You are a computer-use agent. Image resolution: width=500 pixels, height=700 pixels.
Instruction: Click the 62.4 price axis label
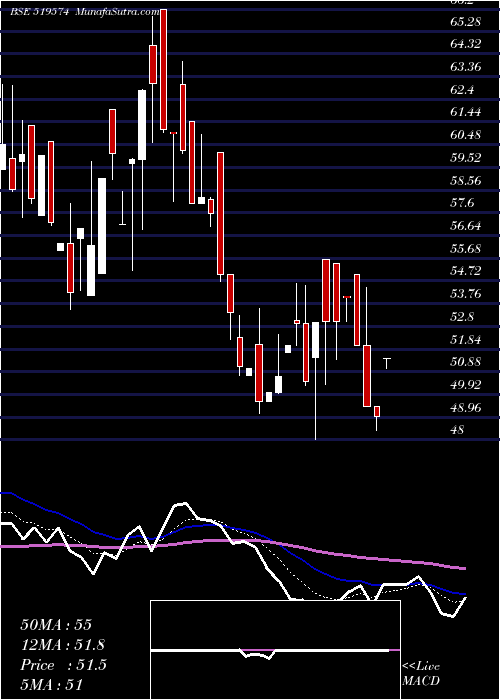(x=462, y=90)
